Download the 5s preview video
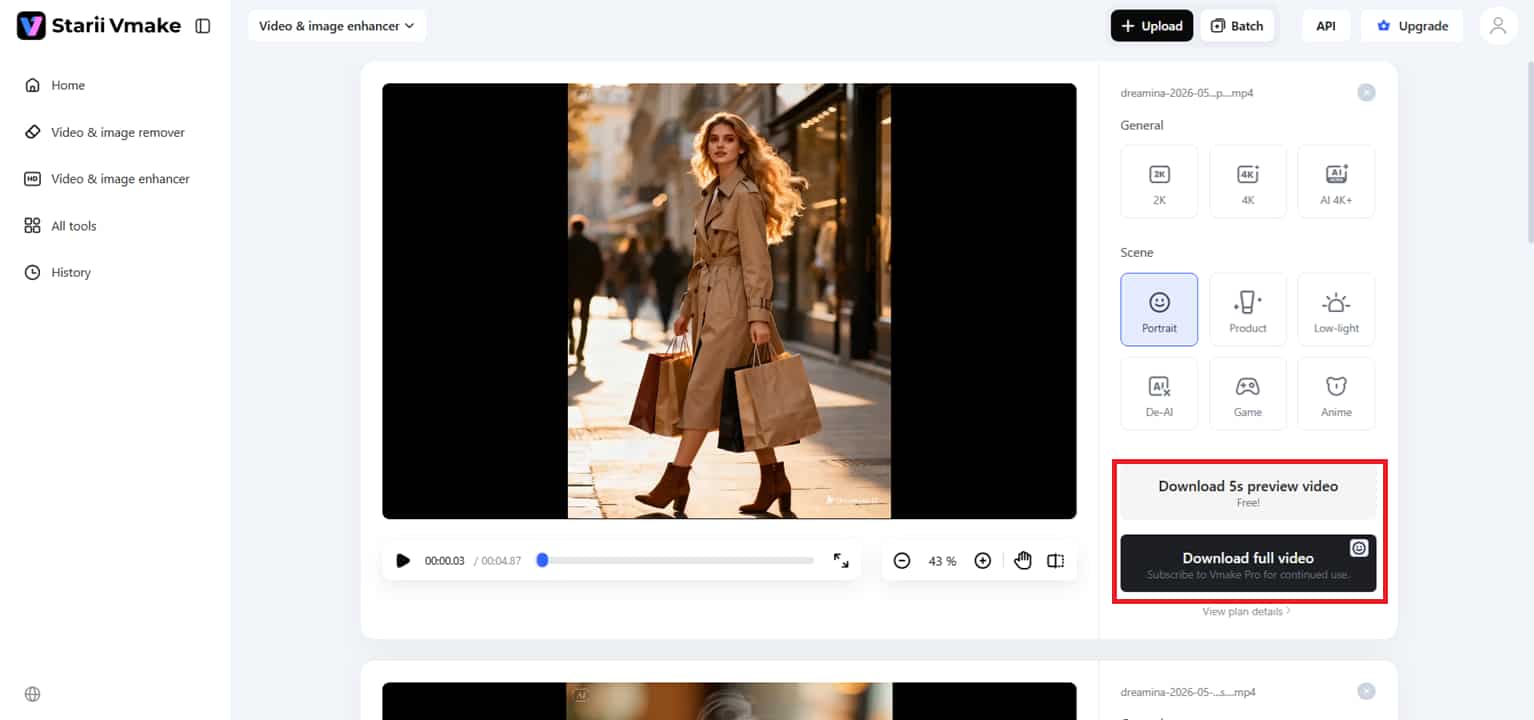The height and width of the screenshot is (720, 1534). point(1248,493)
